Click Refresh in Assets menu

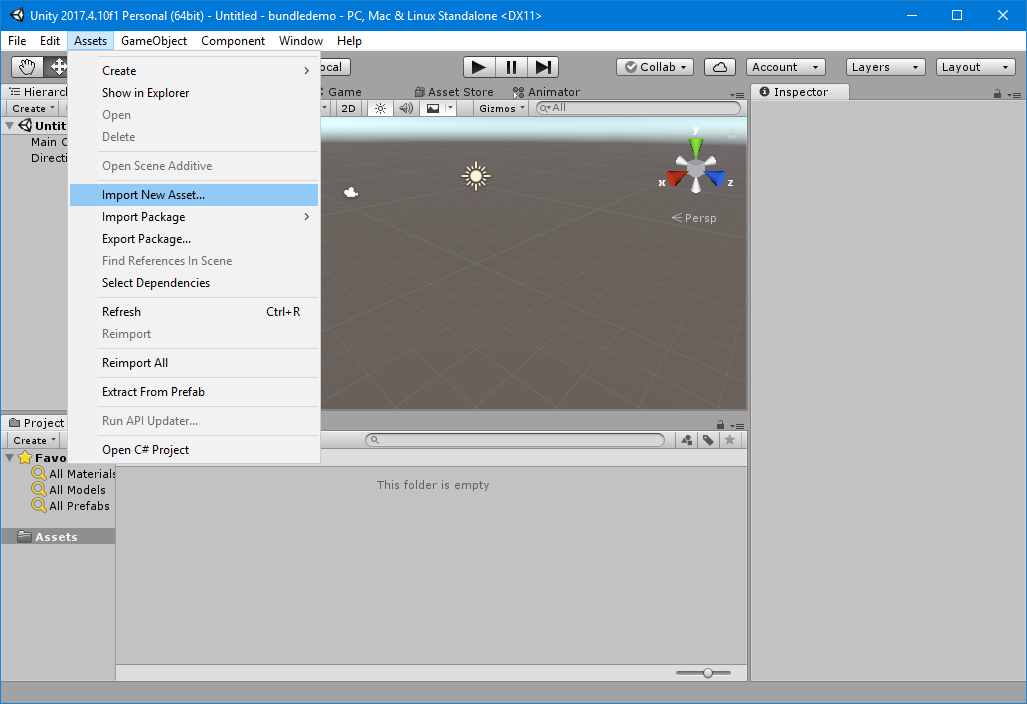(194, 312)
